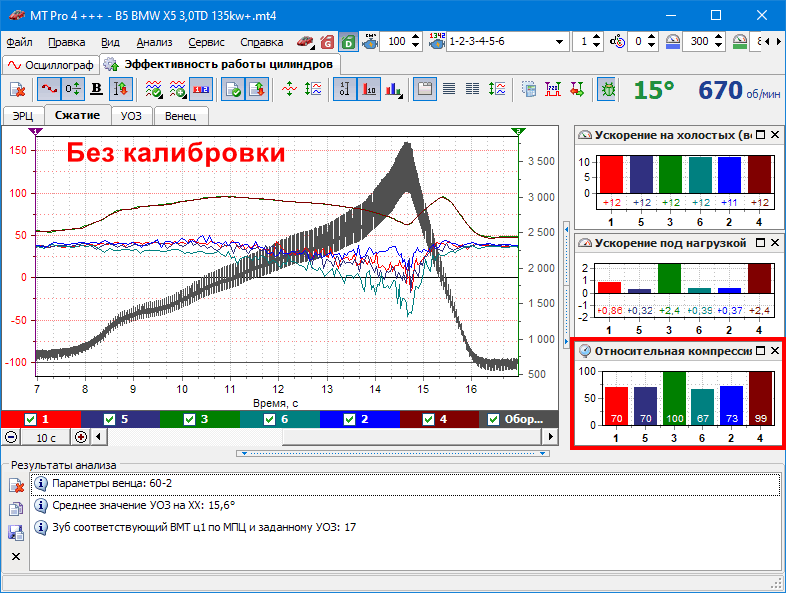786x593 pixels.
Task: Click the green gauge icon at toolbar end
Action: tap(740, 42)
